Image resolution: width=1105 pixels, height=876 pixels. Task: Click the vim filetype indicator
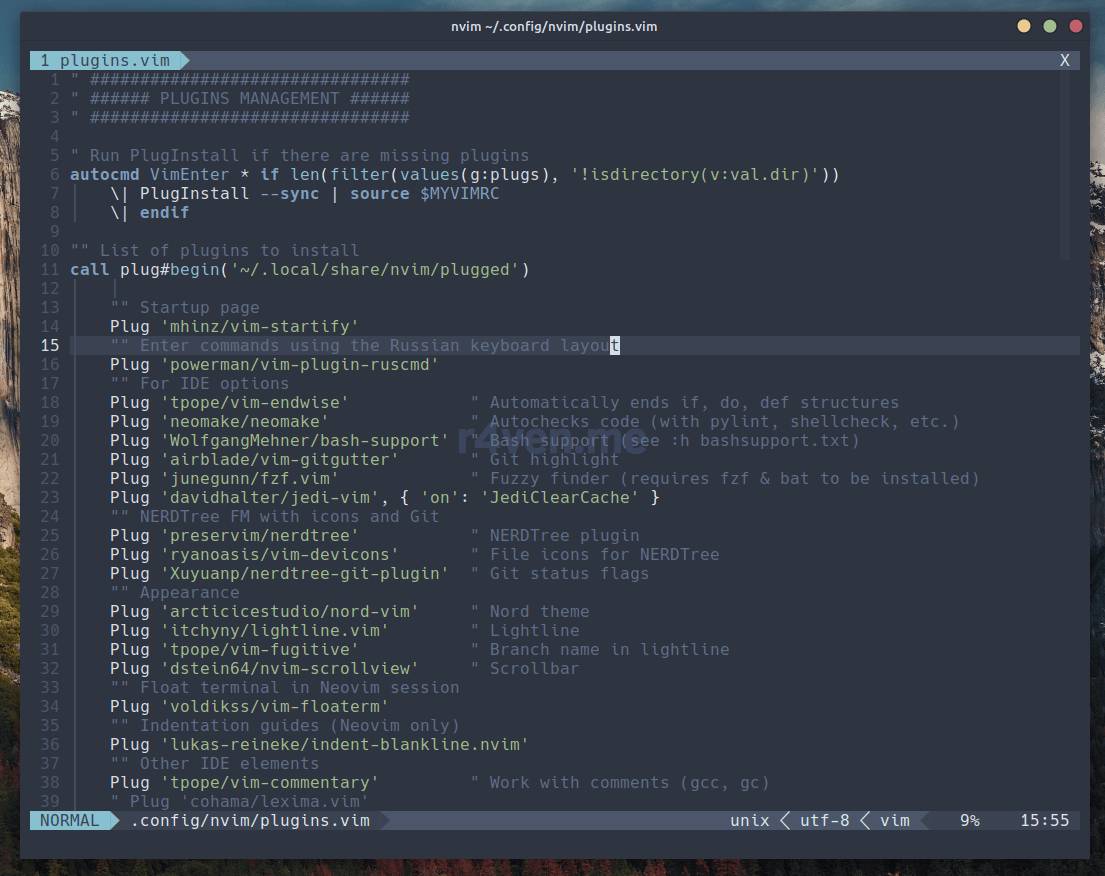894,820
